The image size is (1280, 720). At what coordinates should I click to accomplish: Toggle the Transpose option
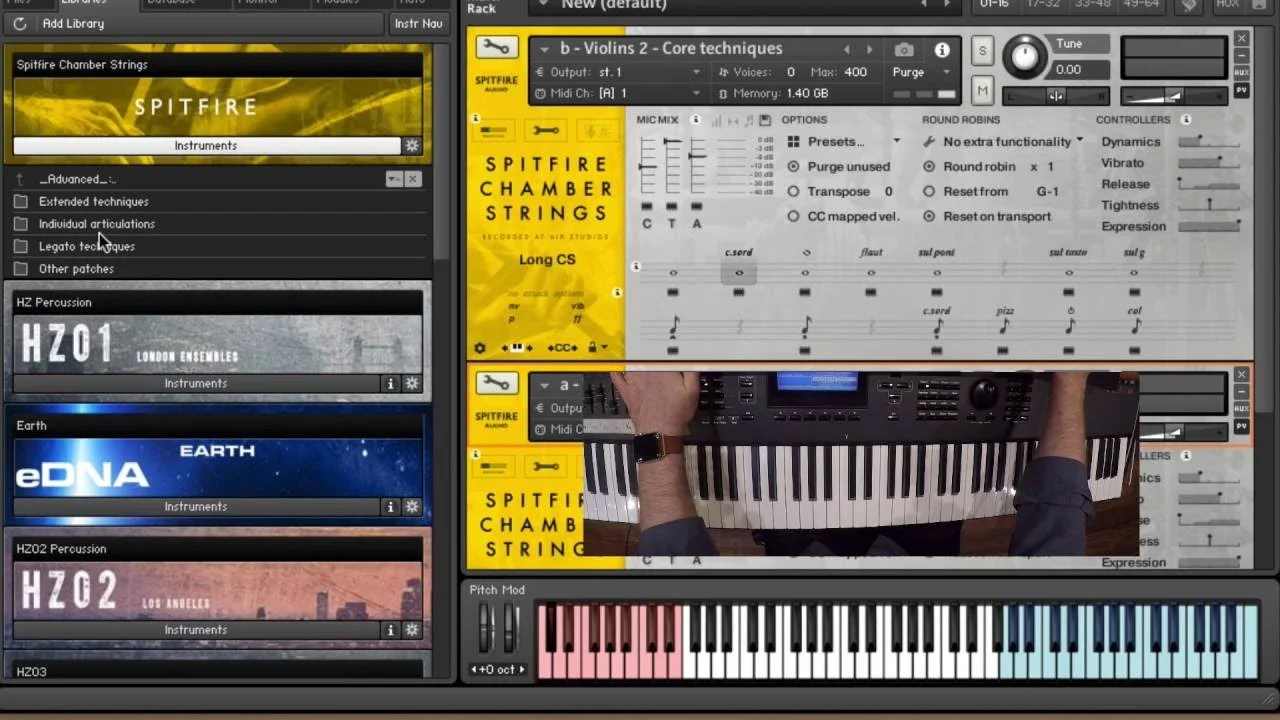click(793, 192)
